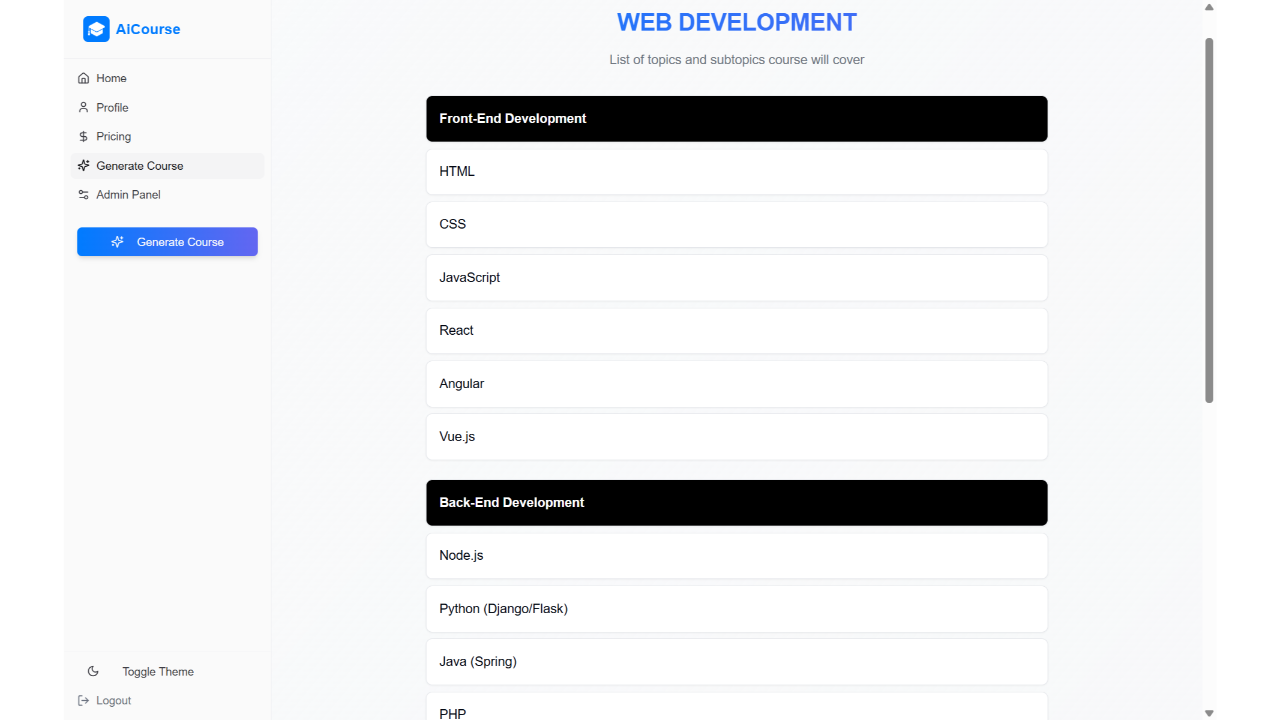
Task: Expand the Python (Django/Flask) topic
Action: click(x=737, y=608)
